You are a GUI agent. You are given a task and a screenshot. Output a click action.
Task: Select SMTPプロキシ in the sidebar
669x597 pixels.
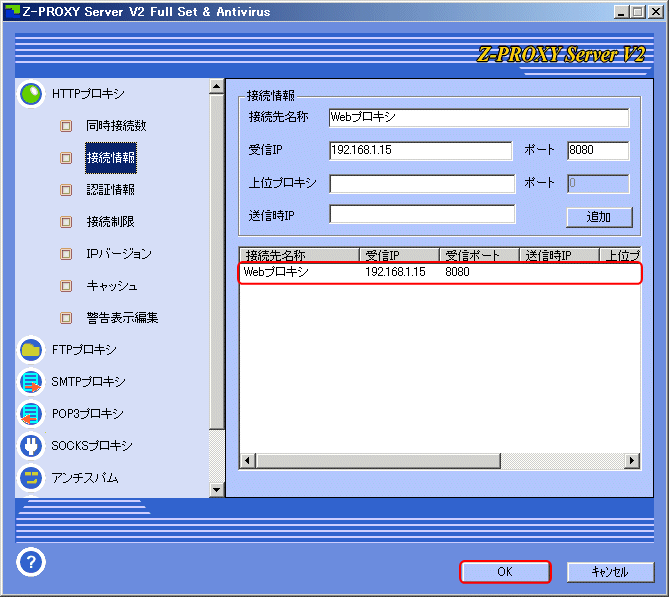coord(88,381)
